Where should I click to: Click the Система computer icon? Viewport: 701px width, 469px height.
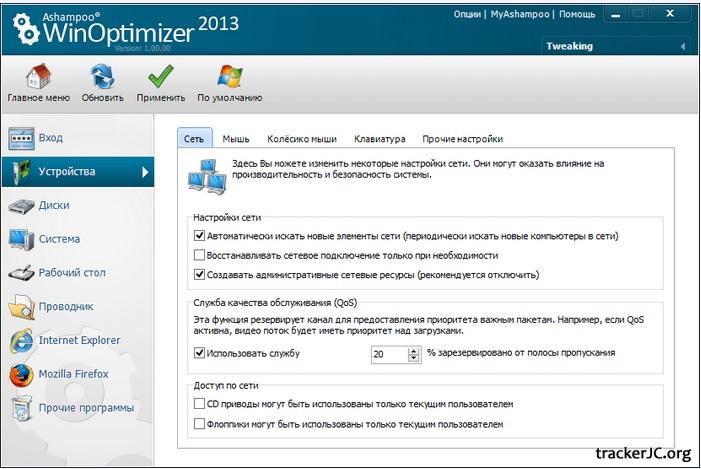click(x=21, y=239)
